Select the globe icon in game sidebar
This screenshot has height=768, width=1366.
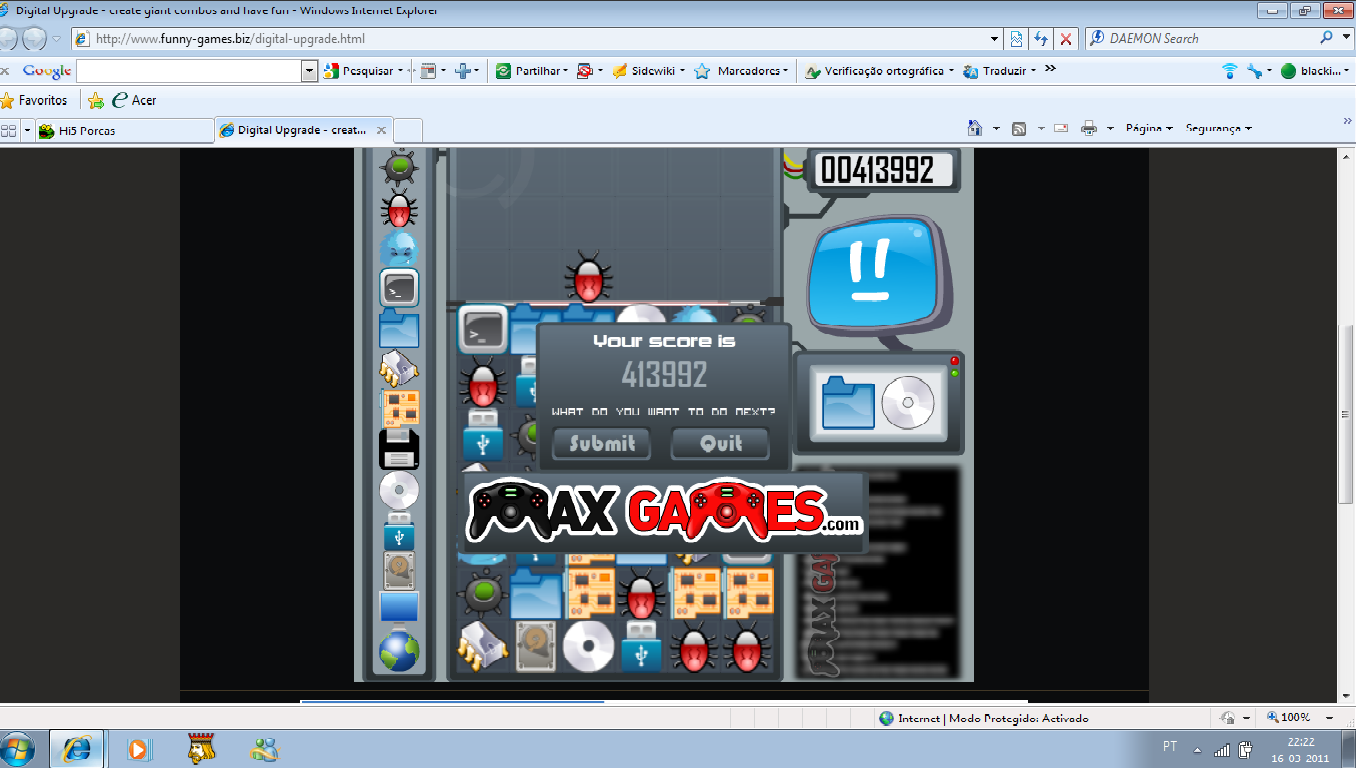(399, 651)
